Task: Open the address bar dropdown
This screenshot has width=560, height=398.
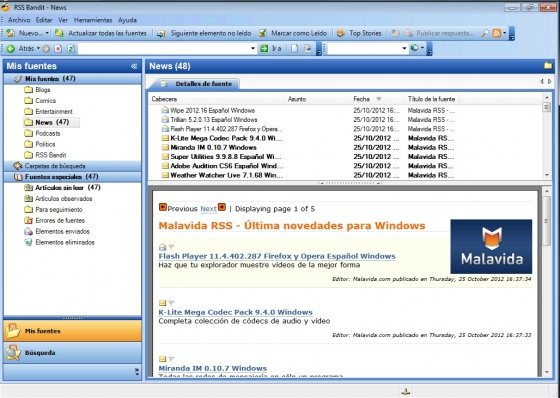Action: (x=253, y=49)
